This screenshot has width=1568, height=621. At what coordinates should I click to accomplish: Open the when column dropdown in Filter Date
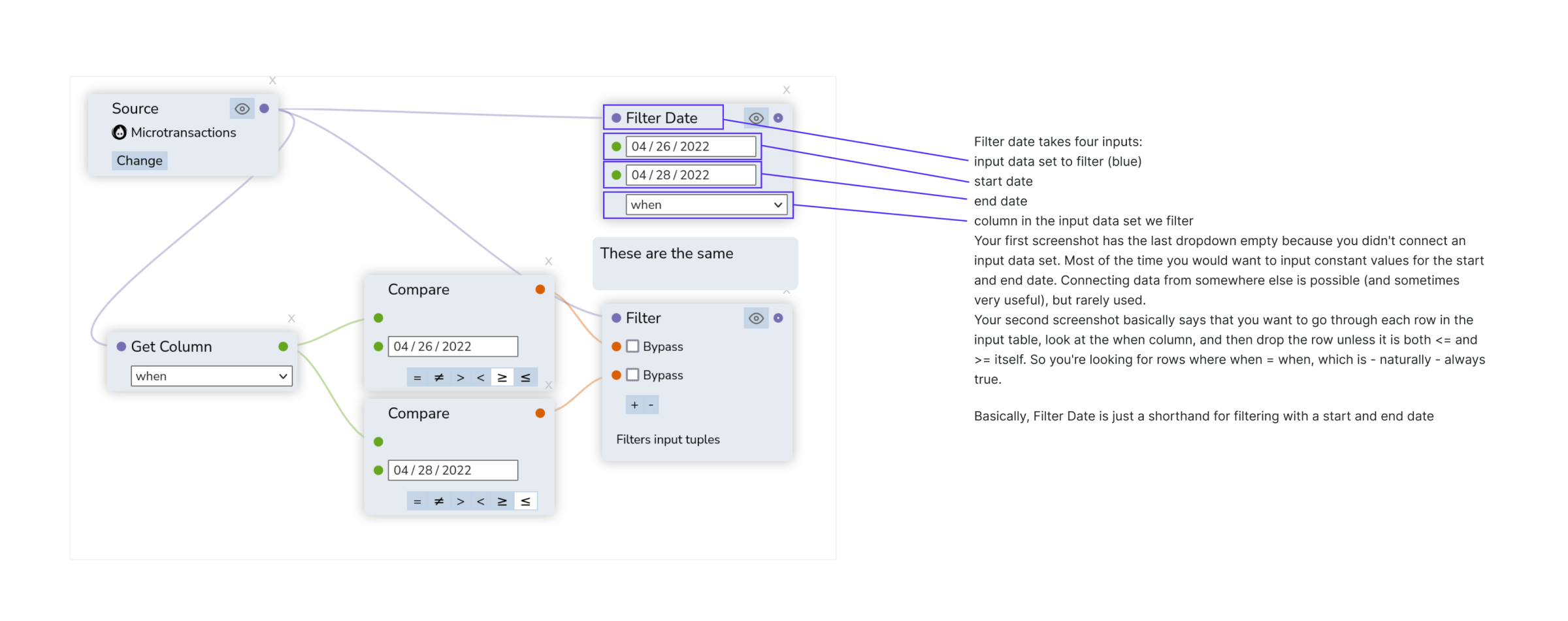[x=706, y=205]
